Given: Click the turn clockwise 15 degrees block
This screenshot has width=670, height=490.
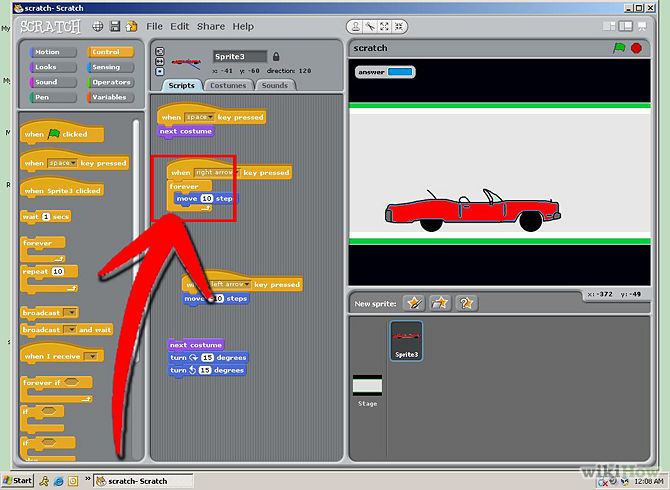Looking at the screenshot, I should point(208,358).
